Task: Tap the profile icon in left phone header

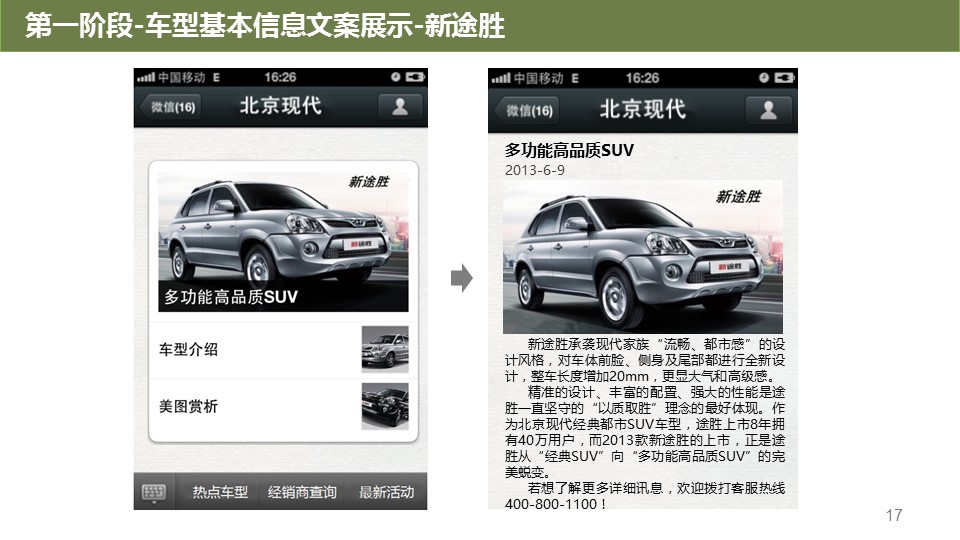Action: coord(400,107)
